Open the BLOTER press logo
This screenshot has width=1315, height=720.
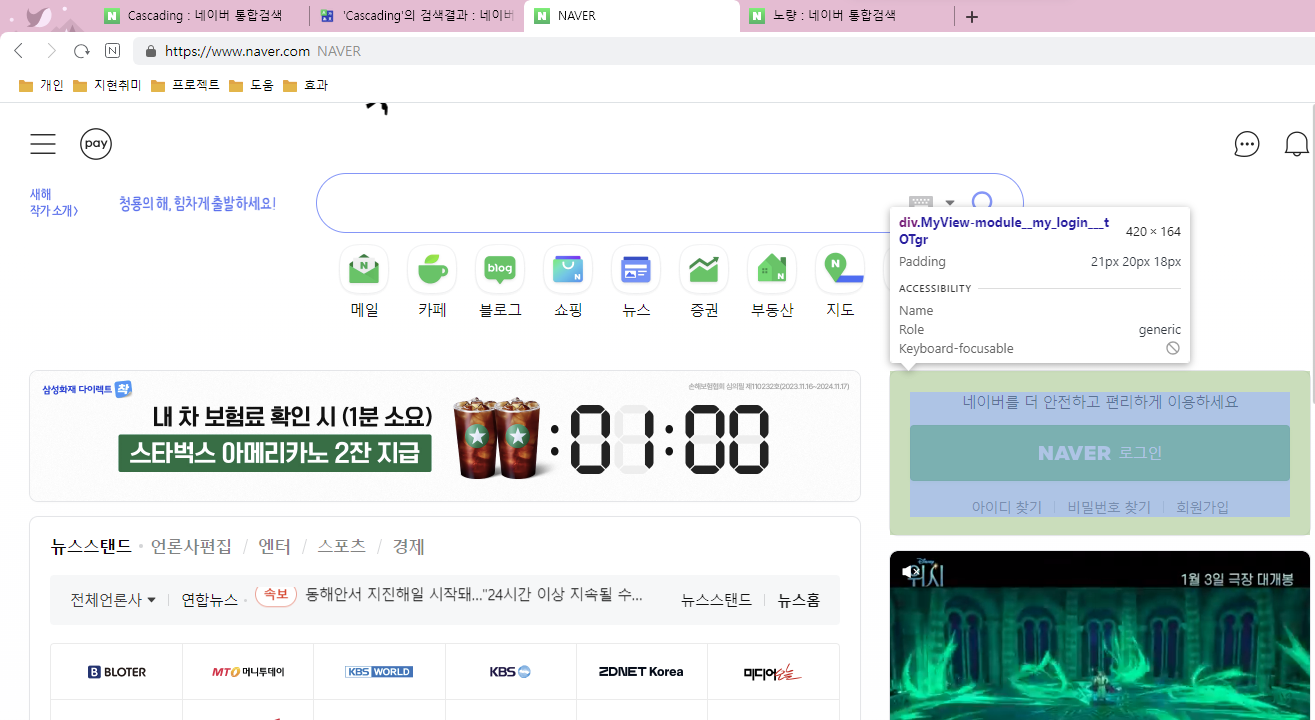(117, 672)
